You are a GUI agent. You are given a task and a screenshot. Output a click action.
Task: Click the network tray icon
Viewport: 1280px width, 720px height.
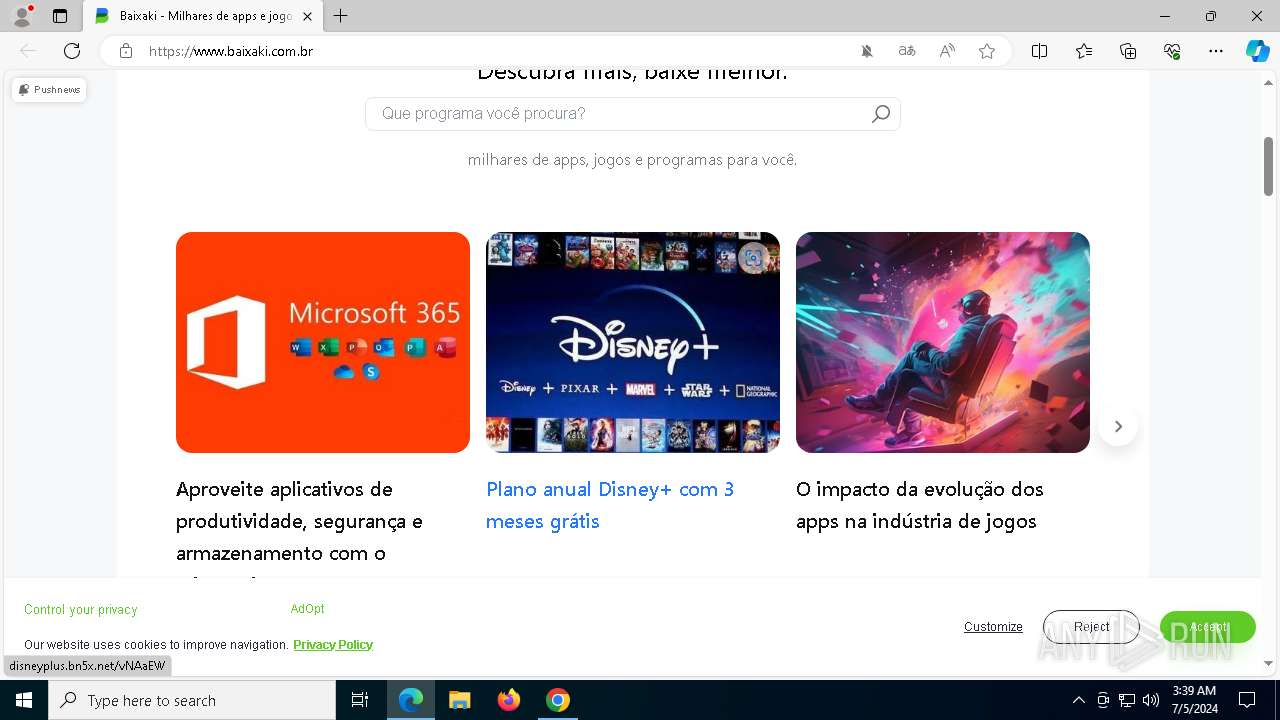(1127, 700)
